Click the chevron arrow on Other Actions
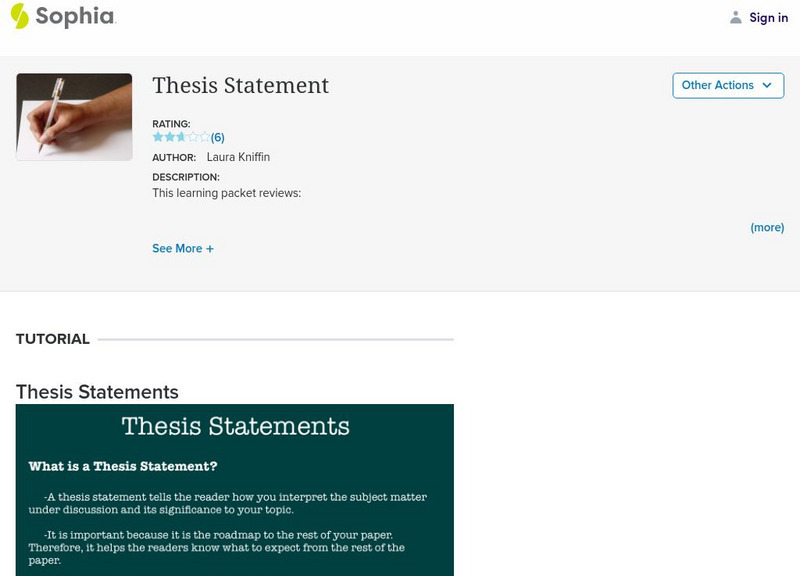Image resolution: width=800 pixels, height=576 pixels. [x=767, y=86]
